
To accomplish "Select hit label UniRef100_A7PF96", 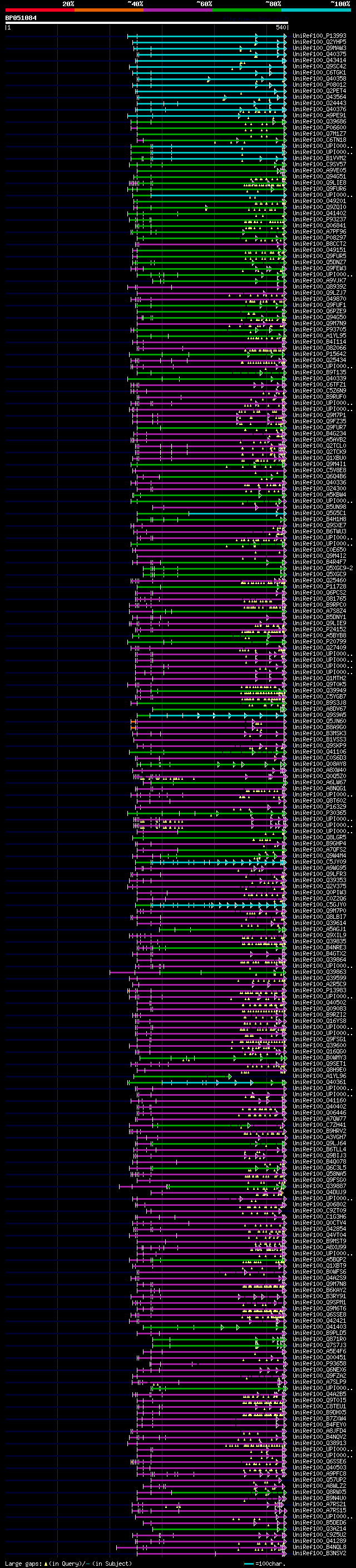I will click(x=319, y=232).
